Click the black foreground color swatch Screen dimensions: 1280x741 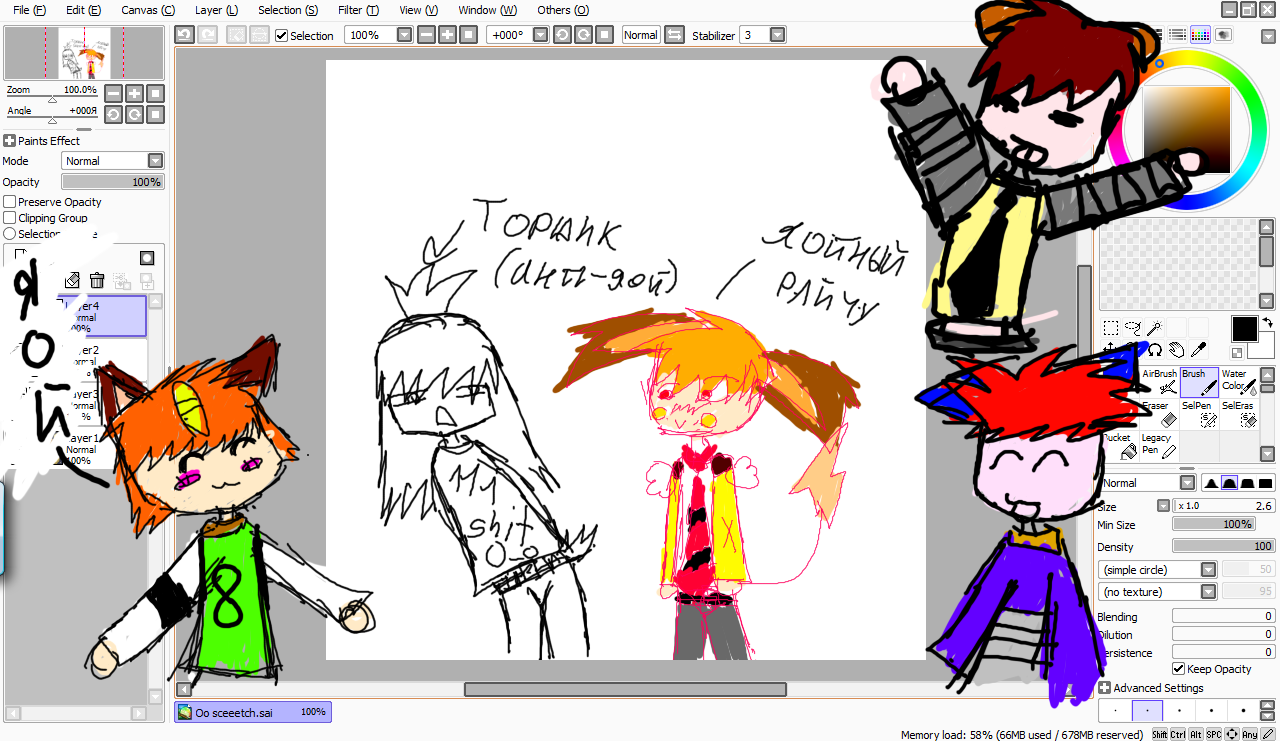tap(1244, 329)
